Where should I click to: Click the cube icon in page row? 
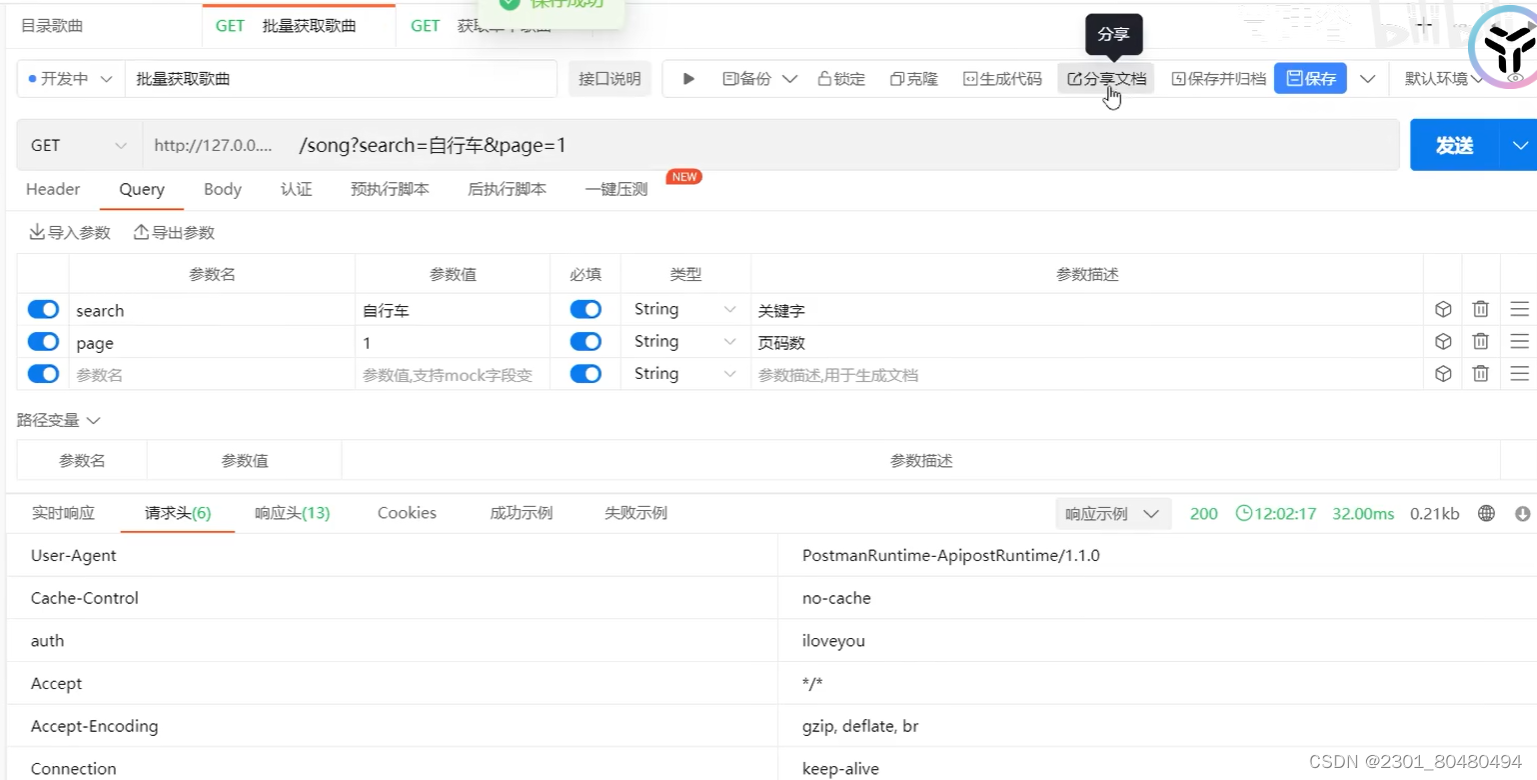pyautogui.click(x=1443, y=342)
